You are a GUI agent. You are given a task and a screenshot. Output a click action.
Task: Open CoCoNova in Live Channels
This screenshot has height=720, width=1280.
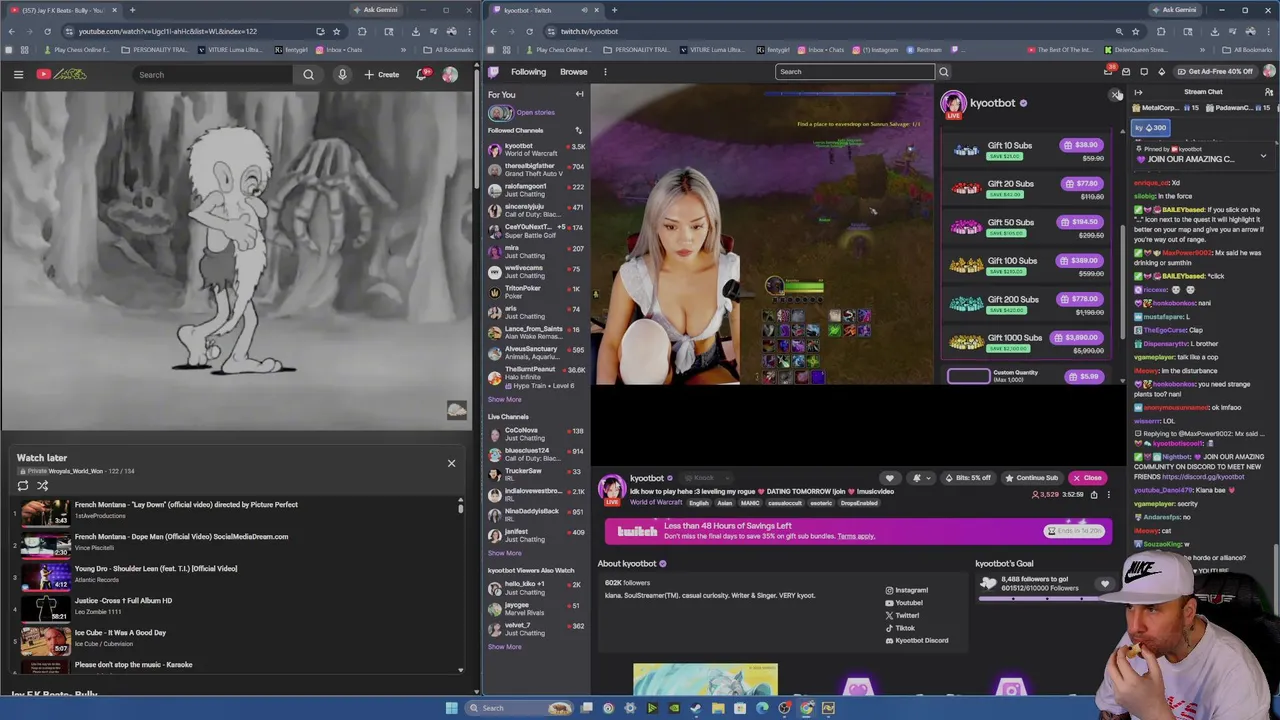(x=537, y=434)
